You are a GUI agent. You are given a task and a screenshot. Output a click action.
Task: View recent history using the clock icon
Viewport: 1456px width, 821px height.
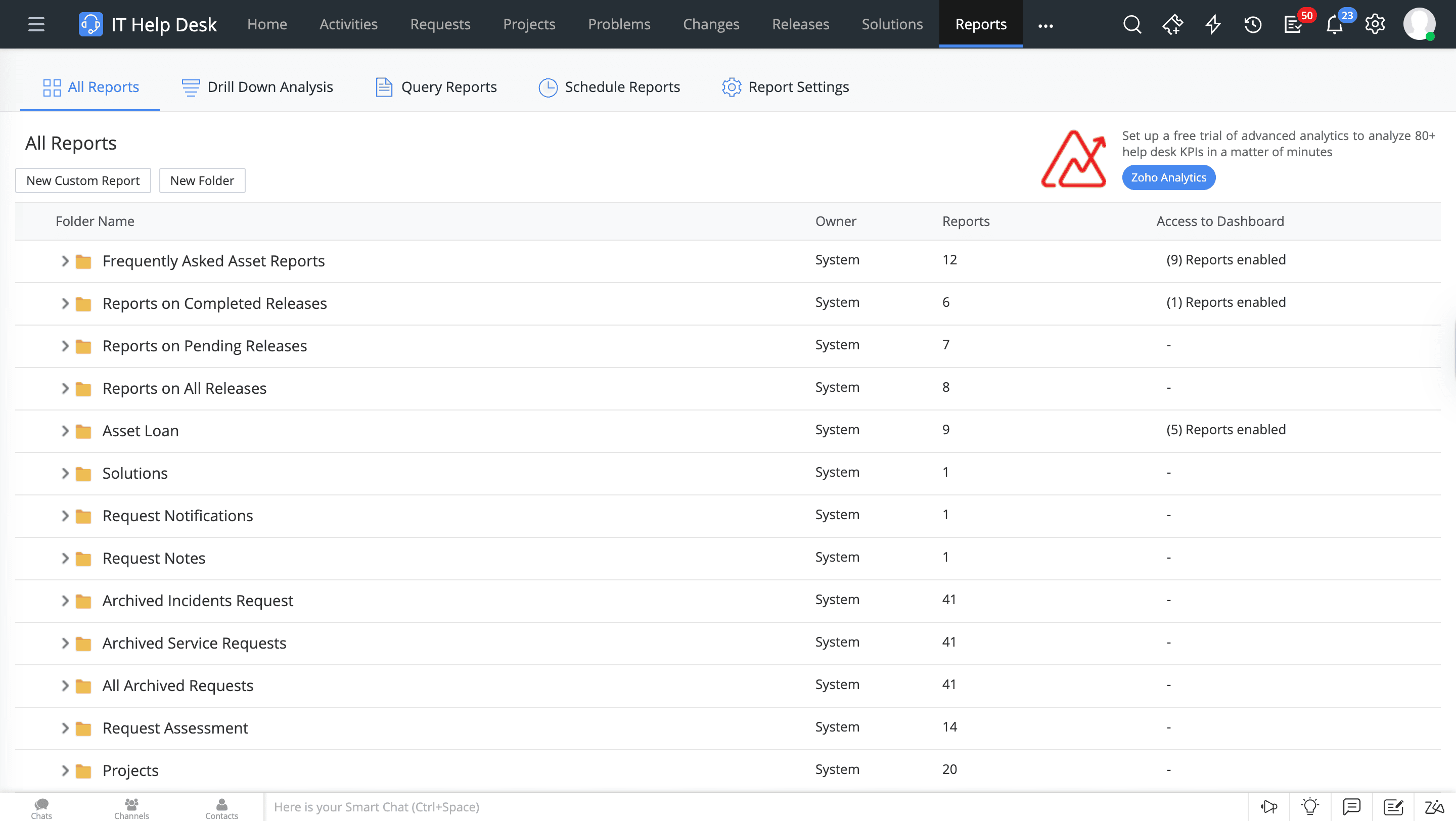pos(1253,24)
